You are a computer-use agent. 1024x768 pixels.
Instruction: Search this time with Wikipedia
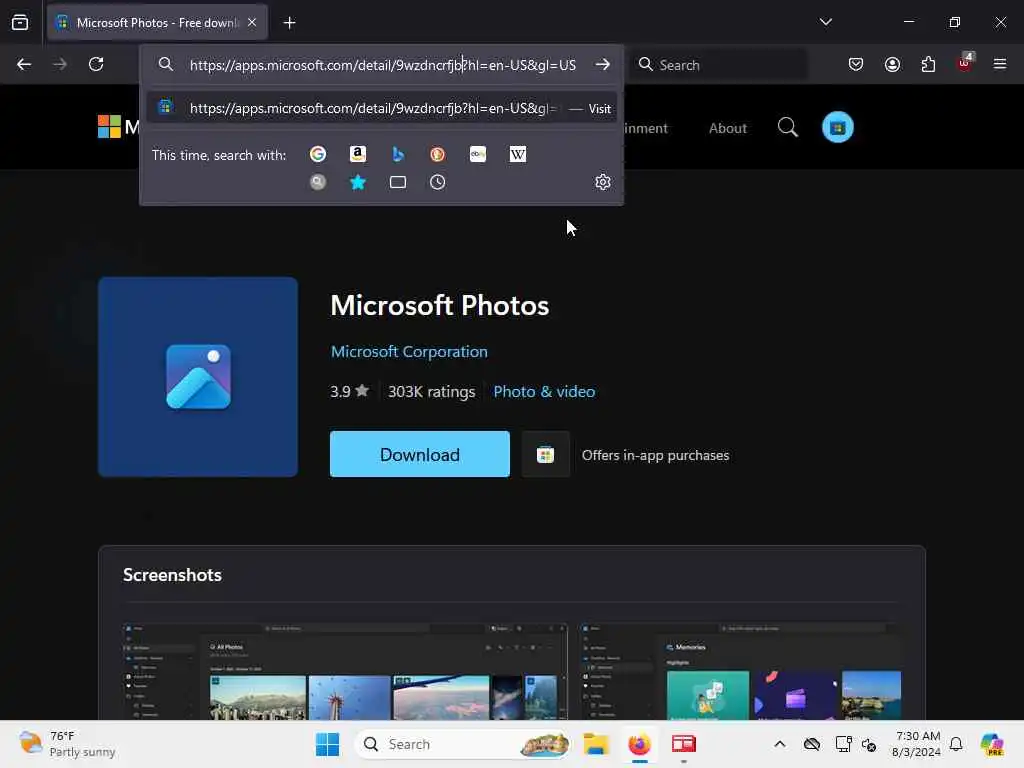[x=518, y=154]
